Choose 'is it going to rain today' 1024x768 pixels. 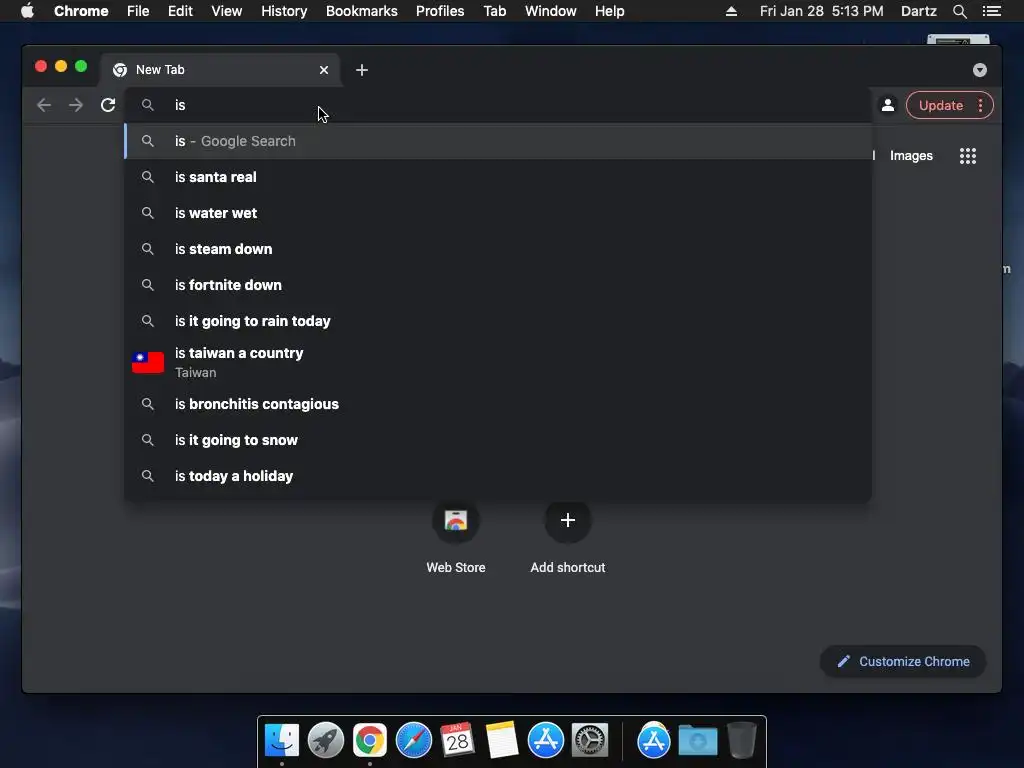coord(498,321)
